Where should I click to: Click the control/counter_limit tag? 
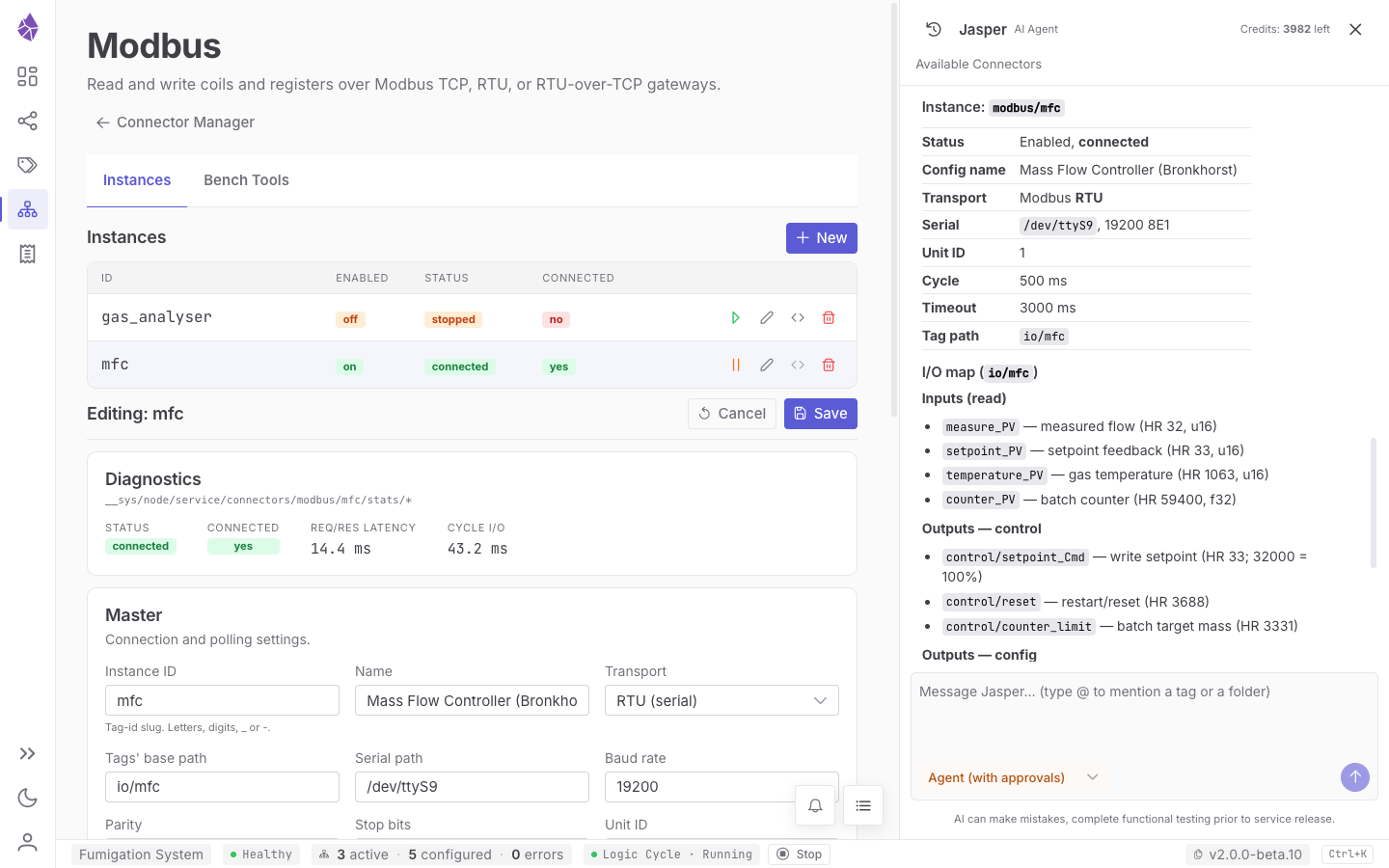1019,627
